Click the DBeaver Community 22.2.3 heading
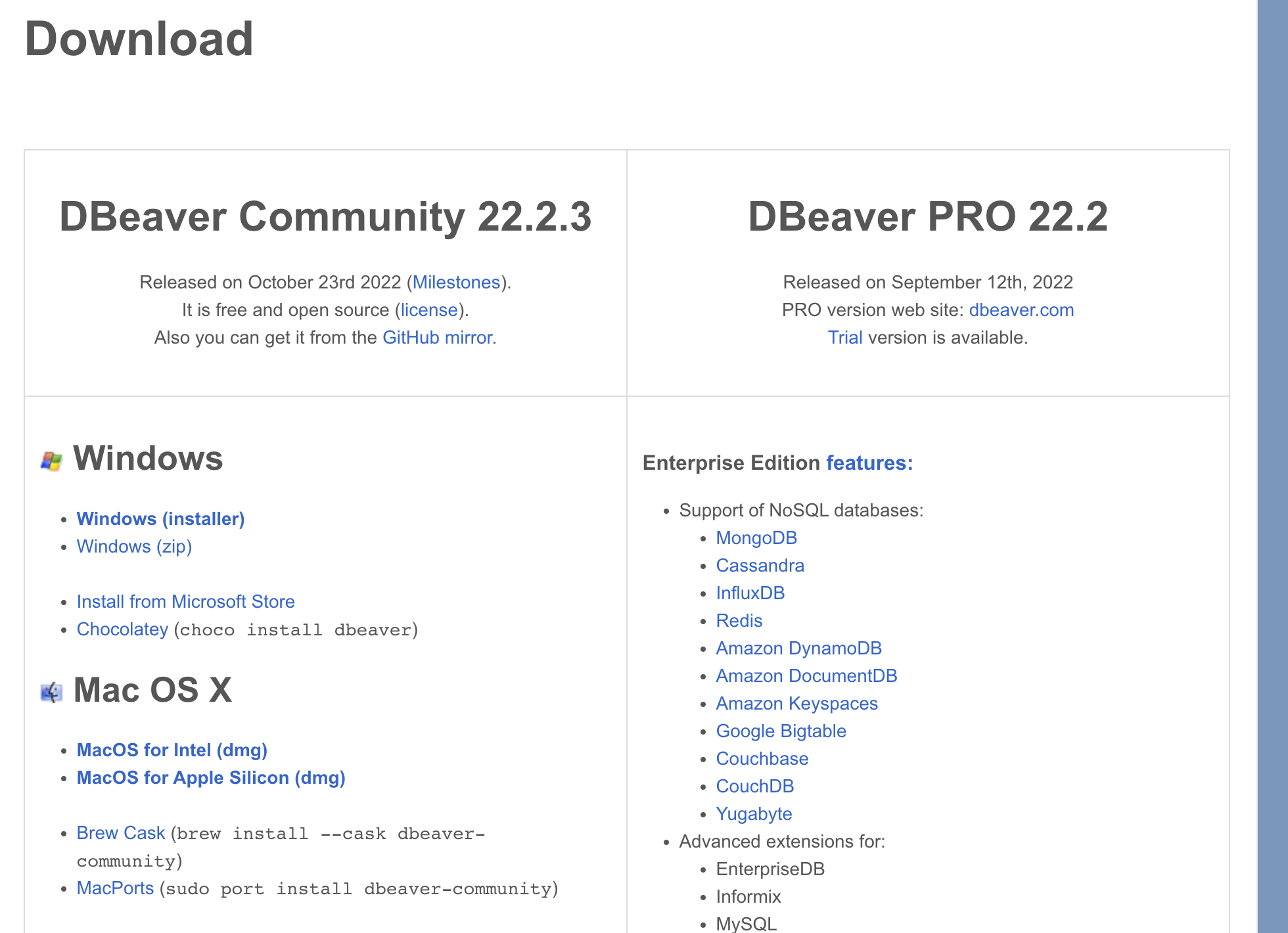Image resolution: width=1288 pixels, height=933 pixels. coord(325,217)
